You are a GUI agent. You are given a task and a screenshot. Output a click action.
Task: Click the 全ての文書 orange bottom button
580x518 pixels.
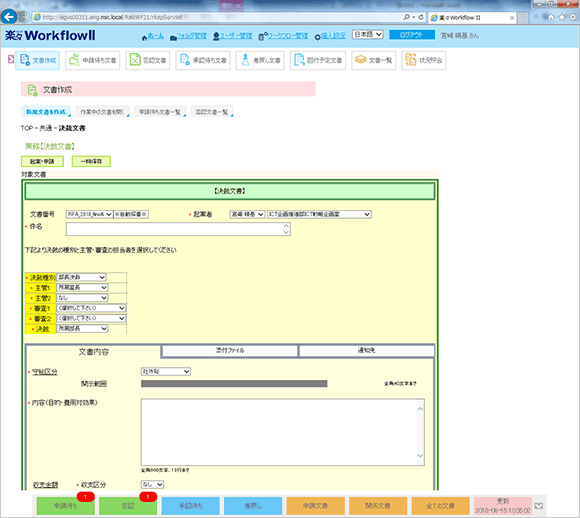[x=440, y=506]
